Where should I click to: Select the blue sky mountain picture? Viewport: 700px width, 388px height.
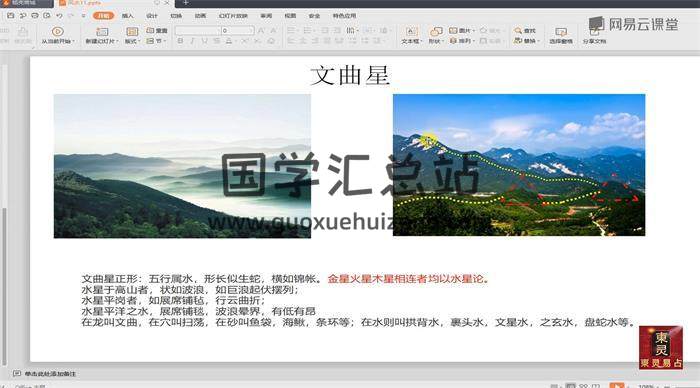click(519, 165)
